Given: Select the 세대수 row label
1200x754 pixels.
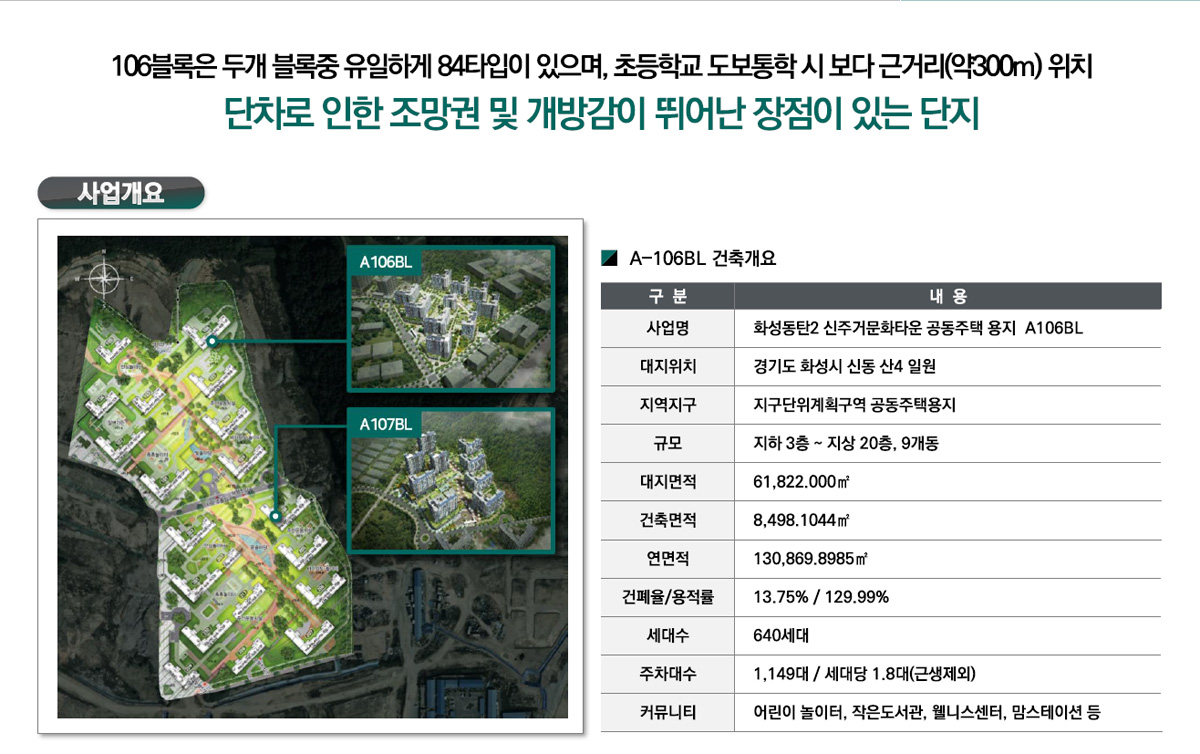Looking at the screenshot, I should coord(668,636).
